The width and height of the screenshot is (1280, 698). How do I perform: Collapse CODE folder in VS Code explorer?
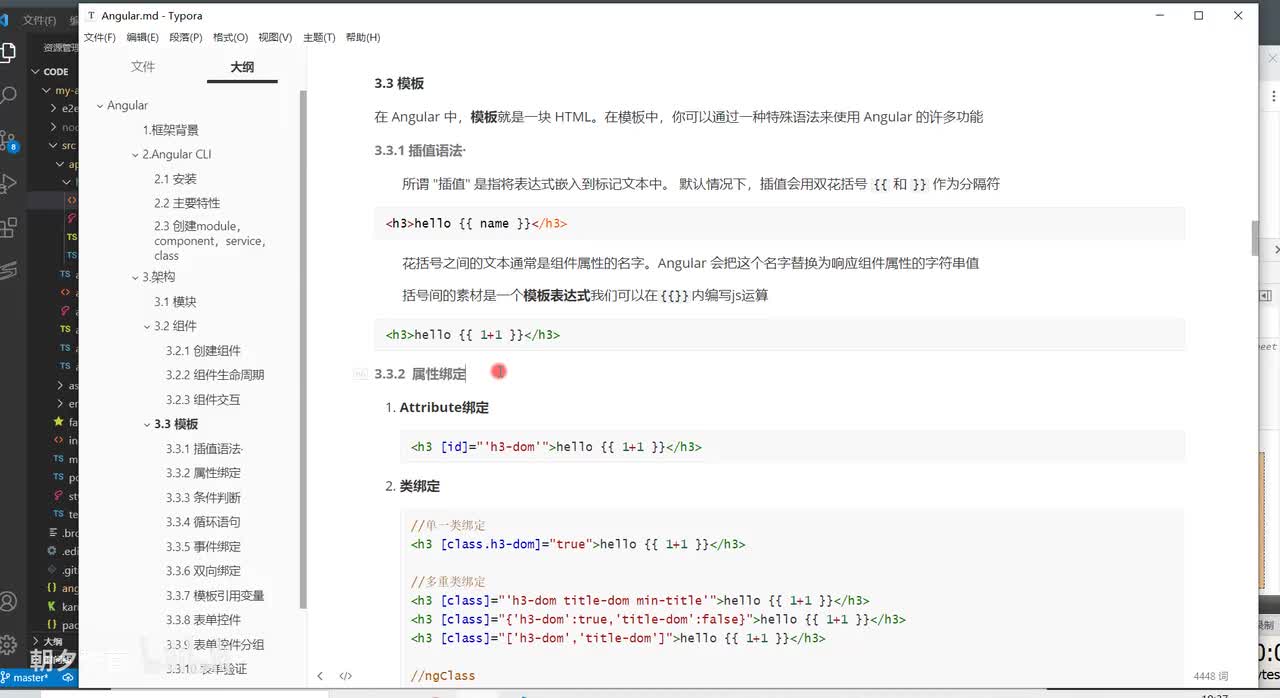(36, 72)
